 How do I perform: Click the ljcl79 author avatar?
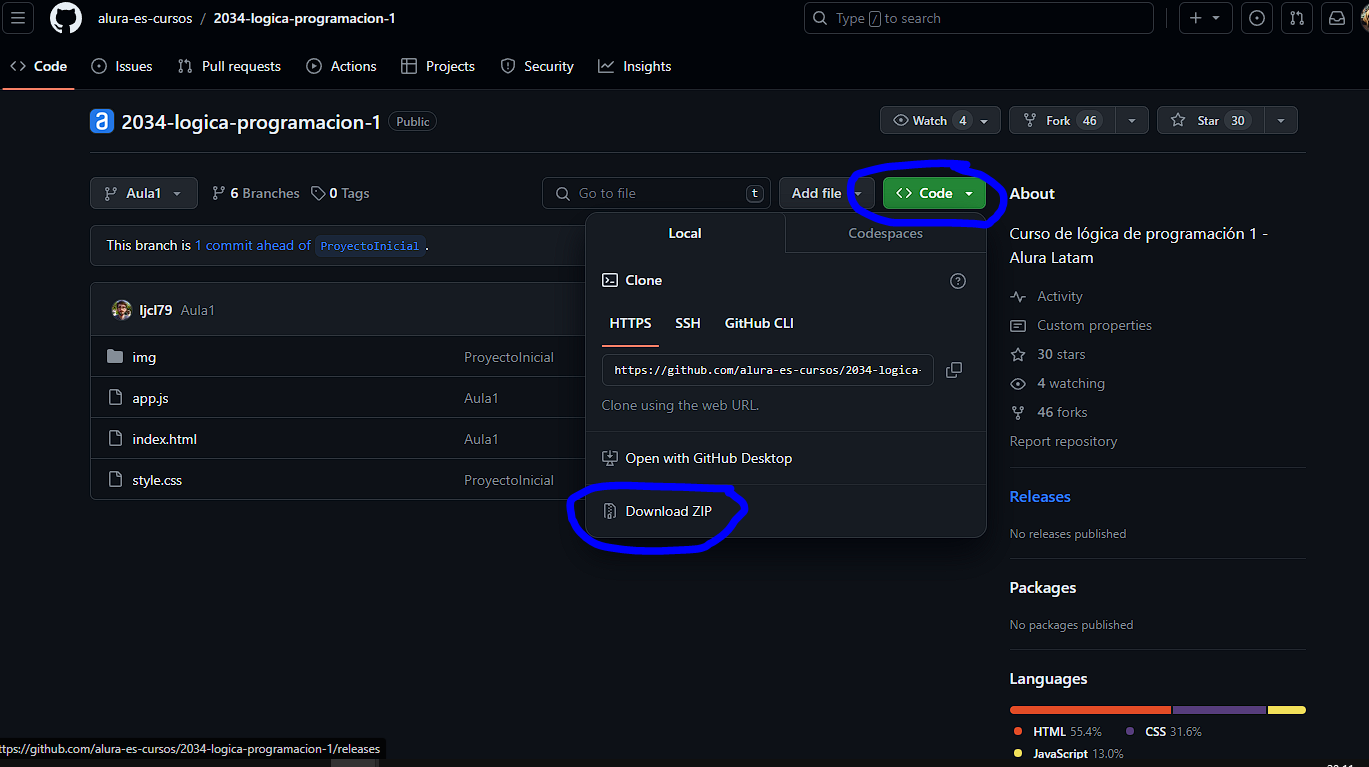click(122, 310)
